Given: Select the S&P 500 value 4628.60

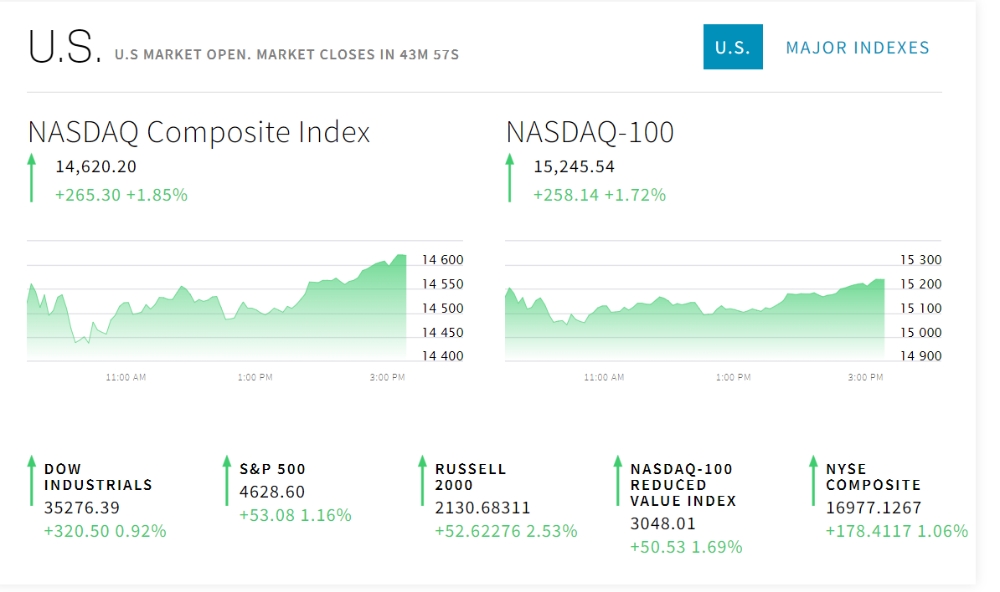Looking at the screenshot, I should tap(272, 492).
